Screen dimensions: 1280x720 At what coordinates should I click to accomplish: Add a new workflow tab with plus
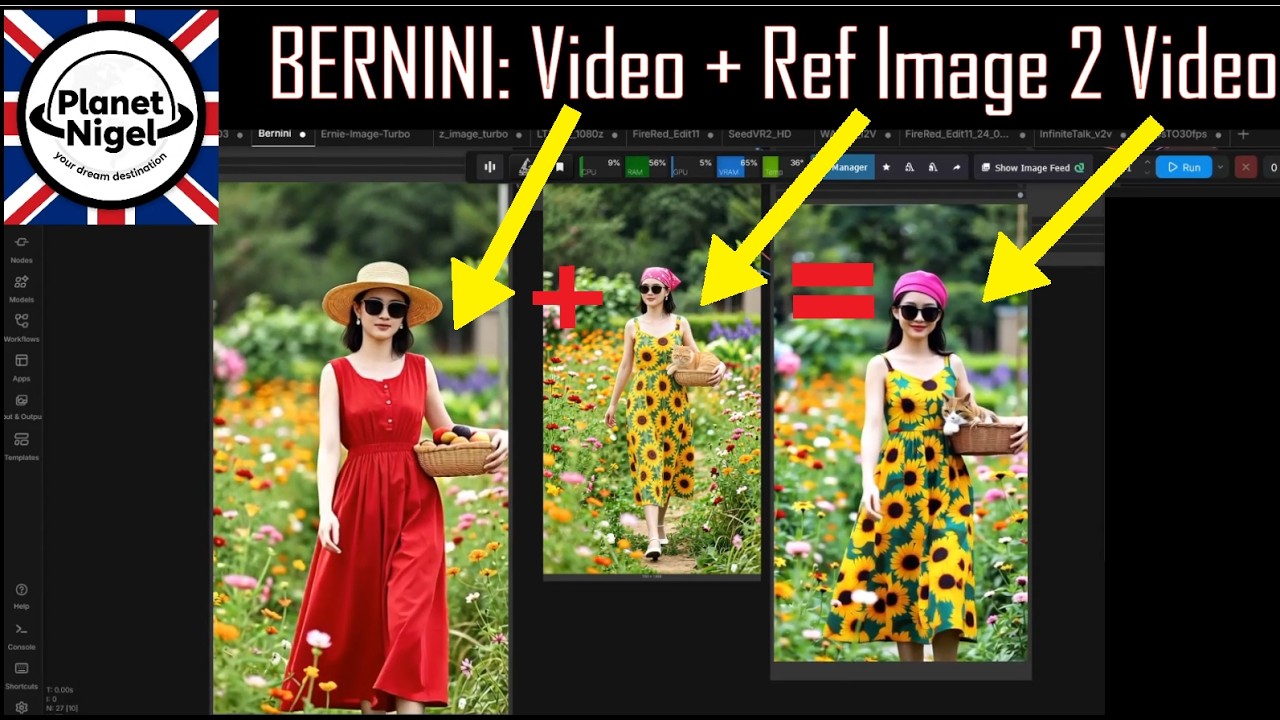[x=1243, y=134]
